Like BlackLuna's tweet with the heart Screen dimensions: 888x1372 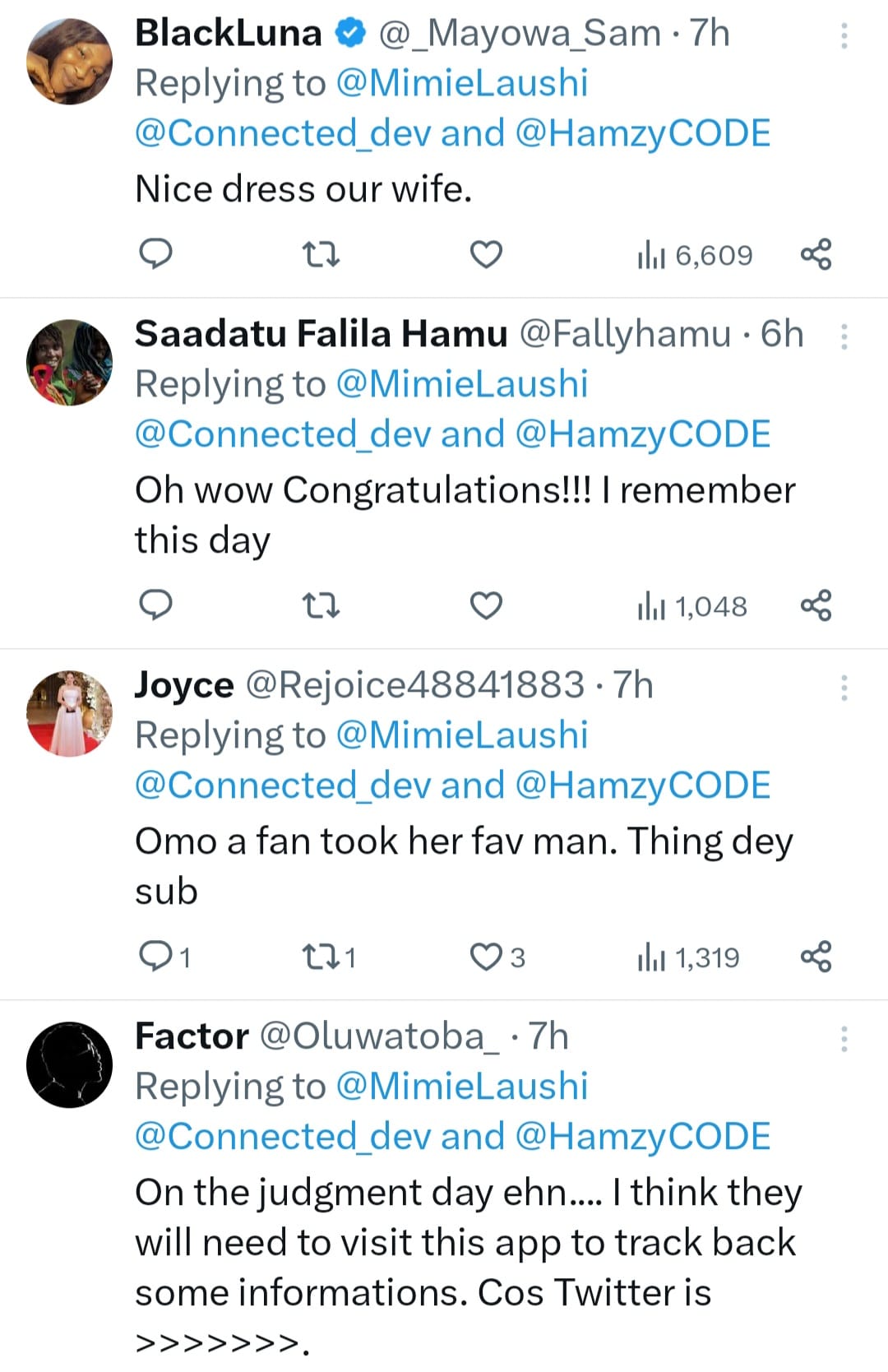tap(486, 254)
